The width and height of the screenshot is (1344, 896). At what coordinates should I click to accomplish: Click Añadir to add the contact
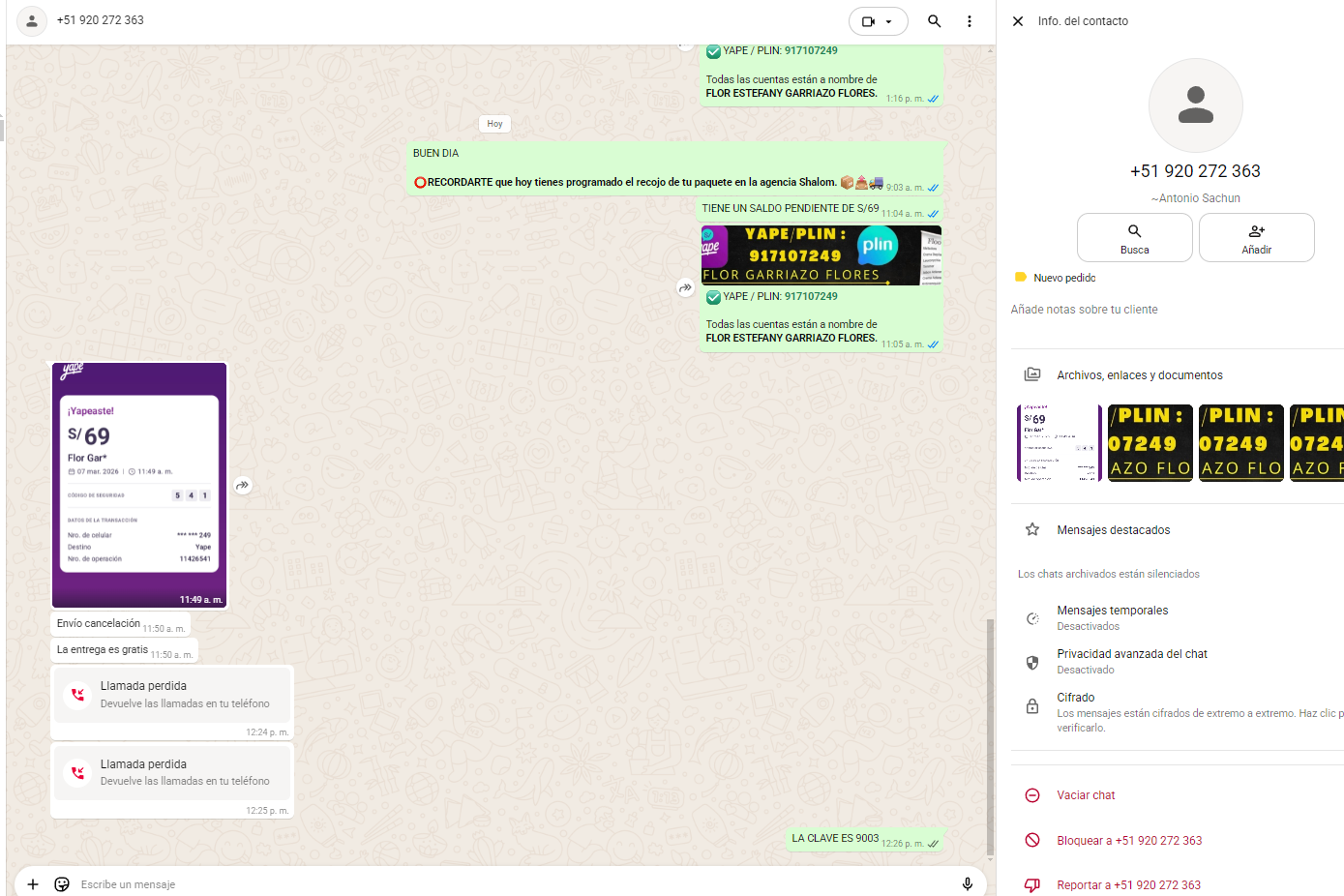pyautogui.click(x=1256, y=238)
